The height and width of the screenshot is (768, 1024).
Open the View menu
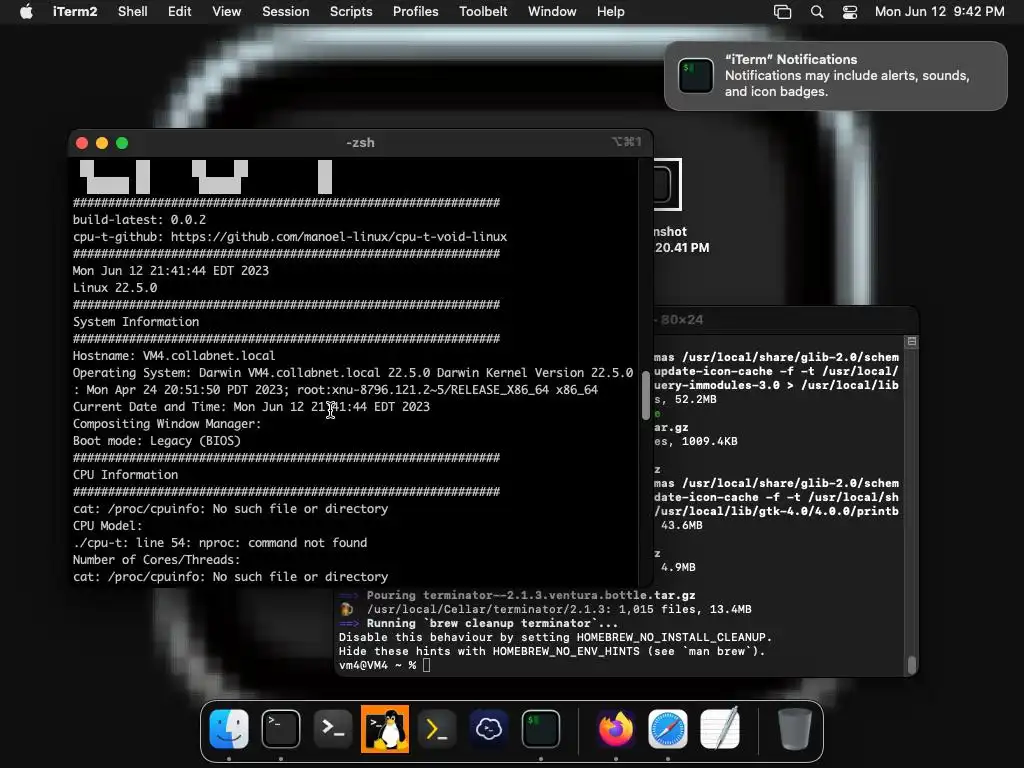tap(227, 12)
